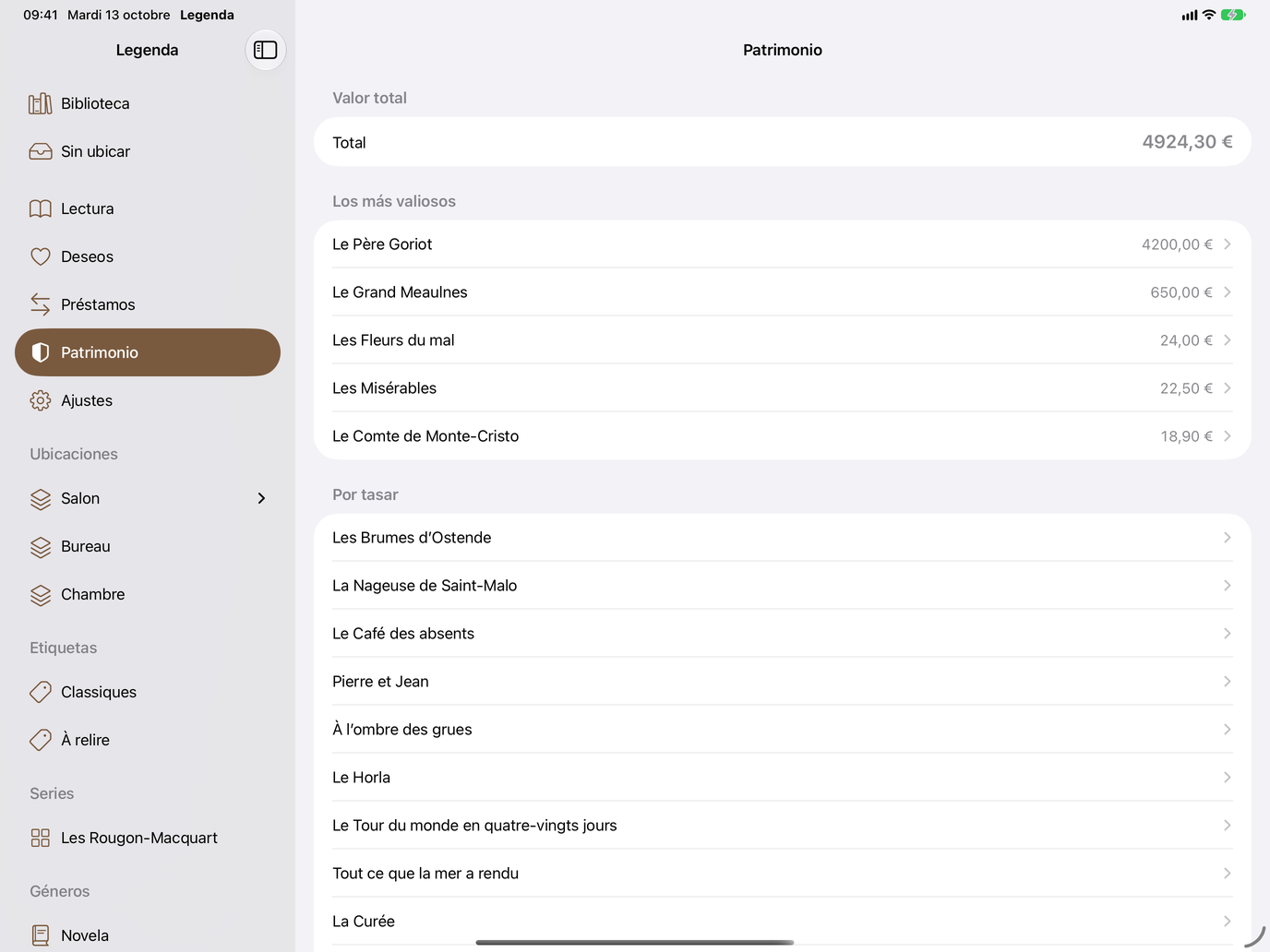Image resolution: width=1270 pixels, height=952 pixels.
Task: Open Le Père Goriot row chevron
Action: 1228,244
